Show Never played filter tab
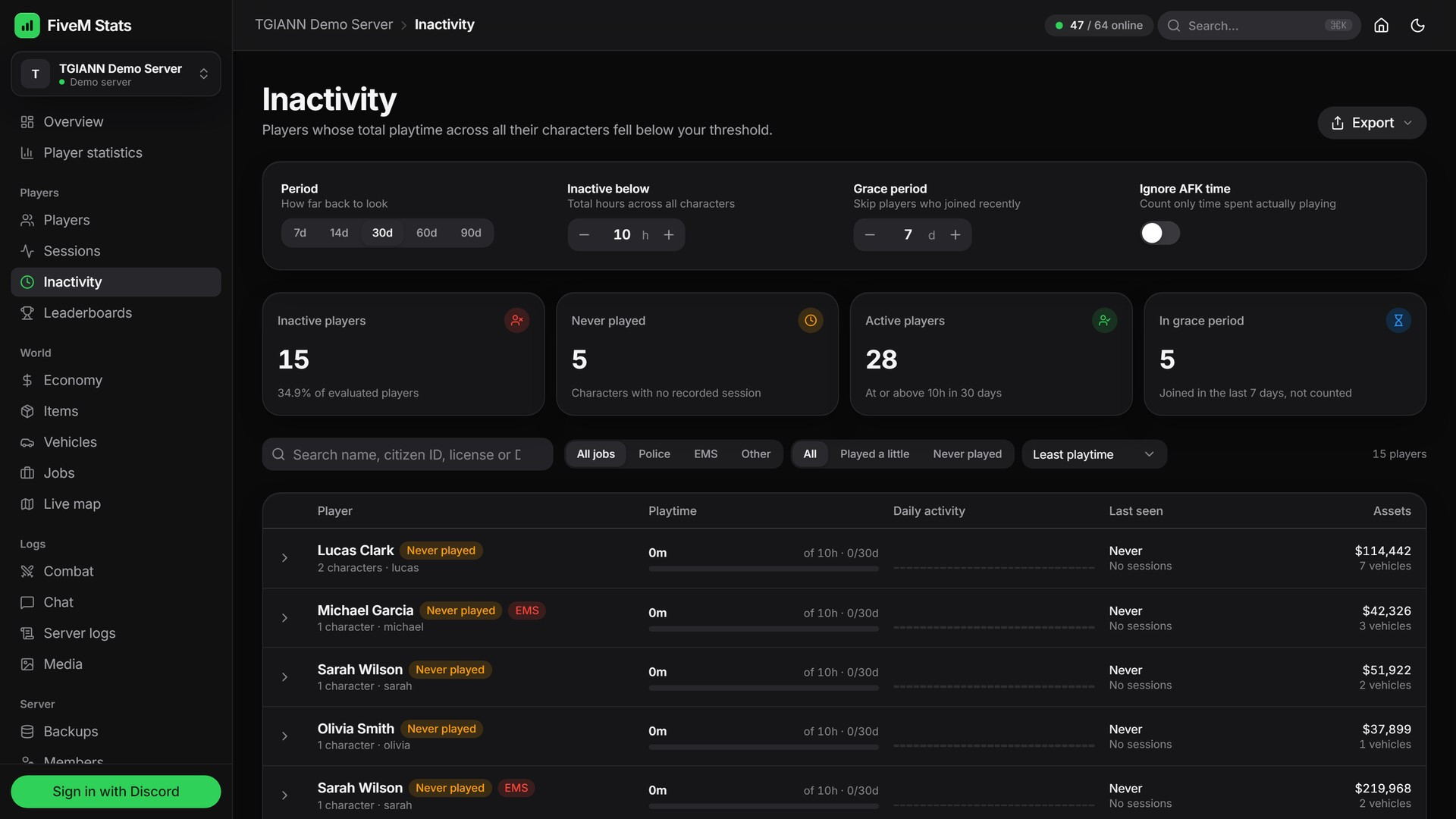This screenshot has width=1456, height=819. 967,454
